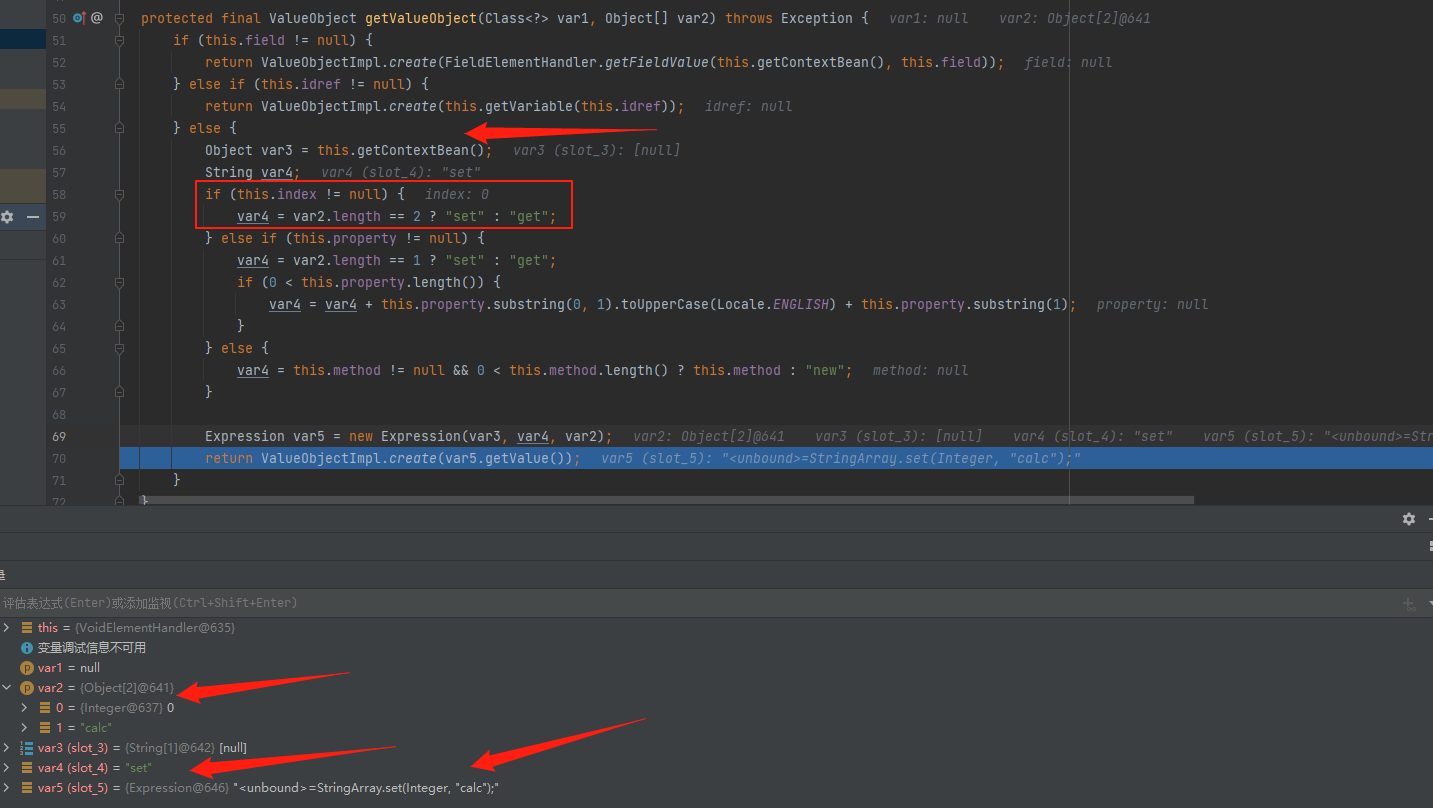This screenshot has width=1433, height=808.
Task: Open the left tool window gear settings
Action: (x=8, y=217)
